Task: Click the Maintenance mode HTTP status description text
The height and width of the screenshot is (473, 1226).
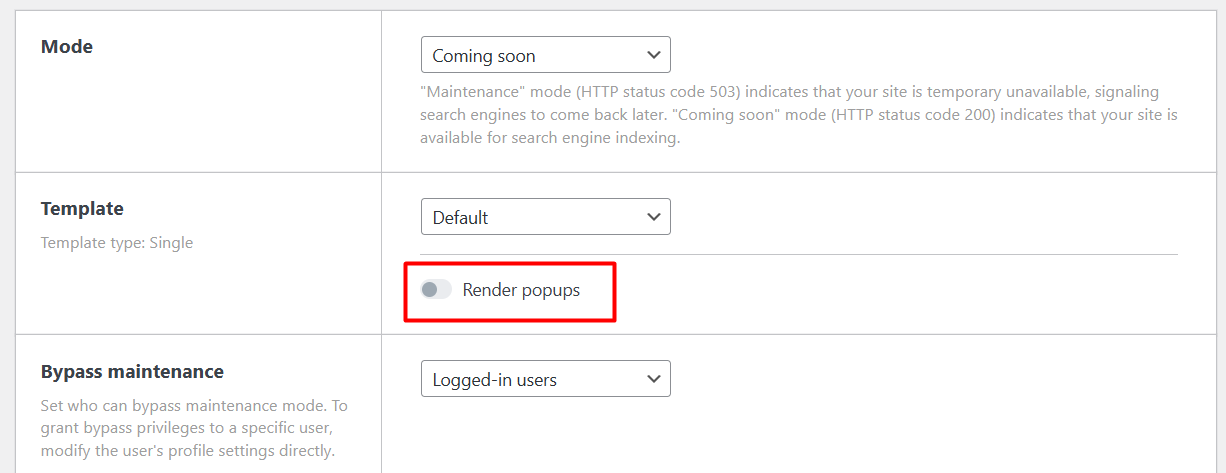Action: click(799, 115)
